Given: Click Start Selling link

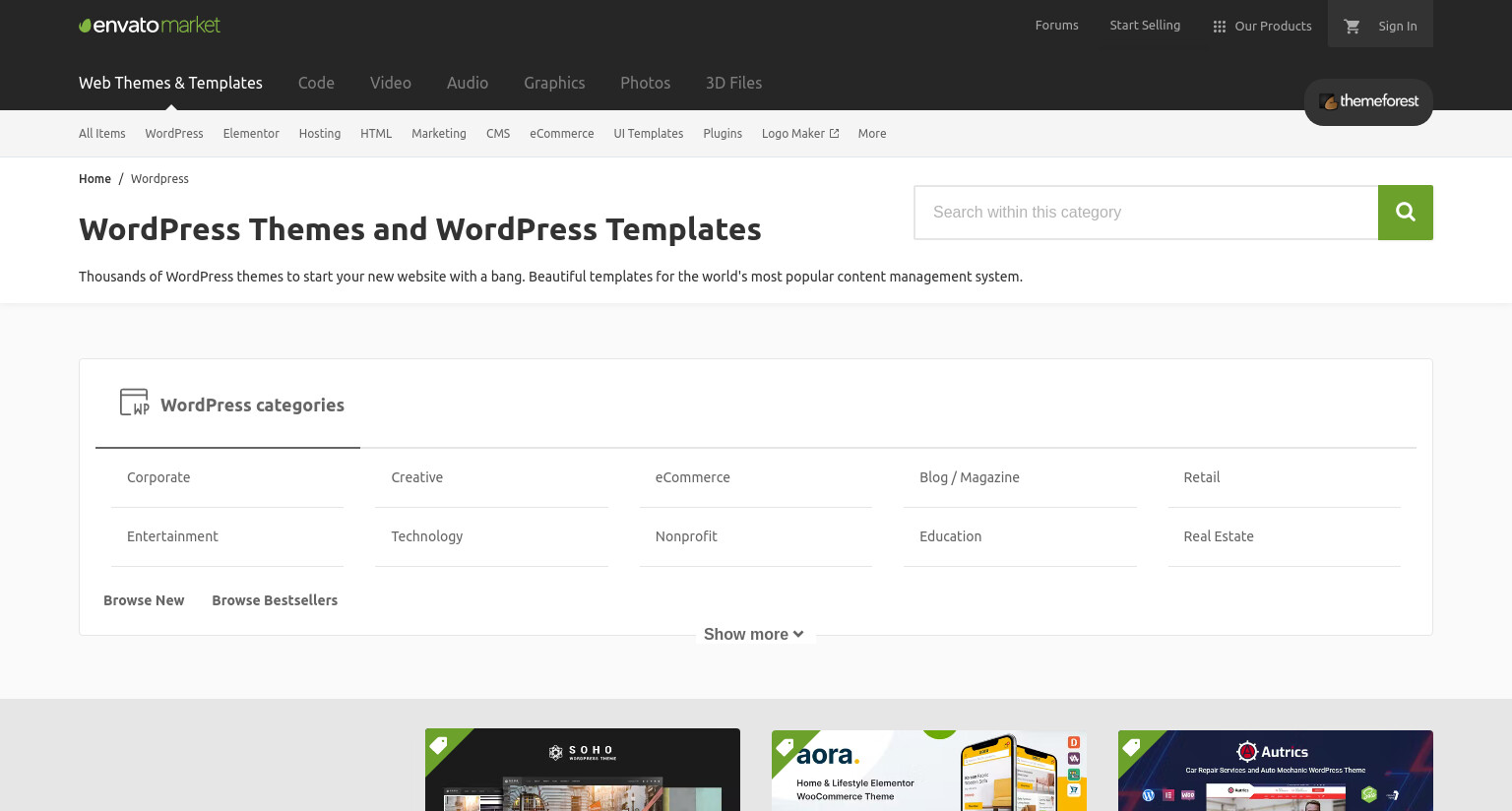Looking at the screenshot, I should 1145,26.
